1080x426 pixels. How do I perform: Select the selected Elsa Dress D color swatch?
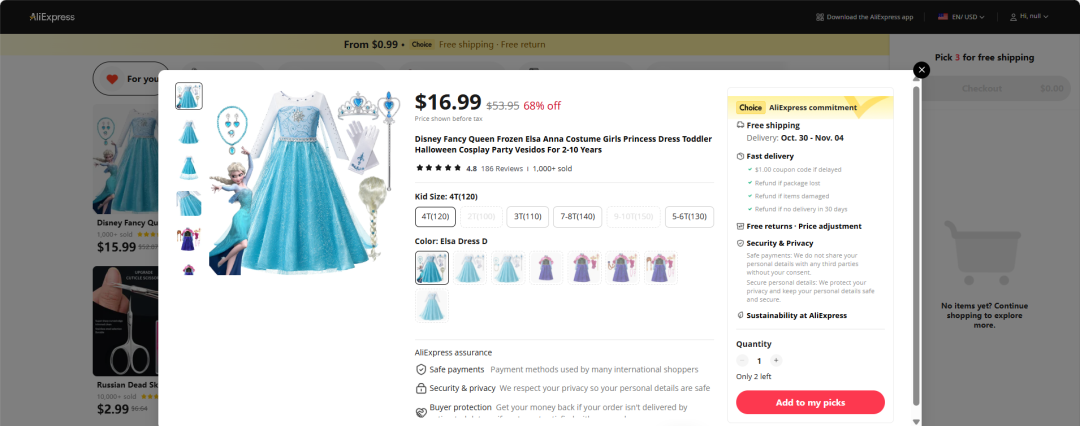[432, 268]
